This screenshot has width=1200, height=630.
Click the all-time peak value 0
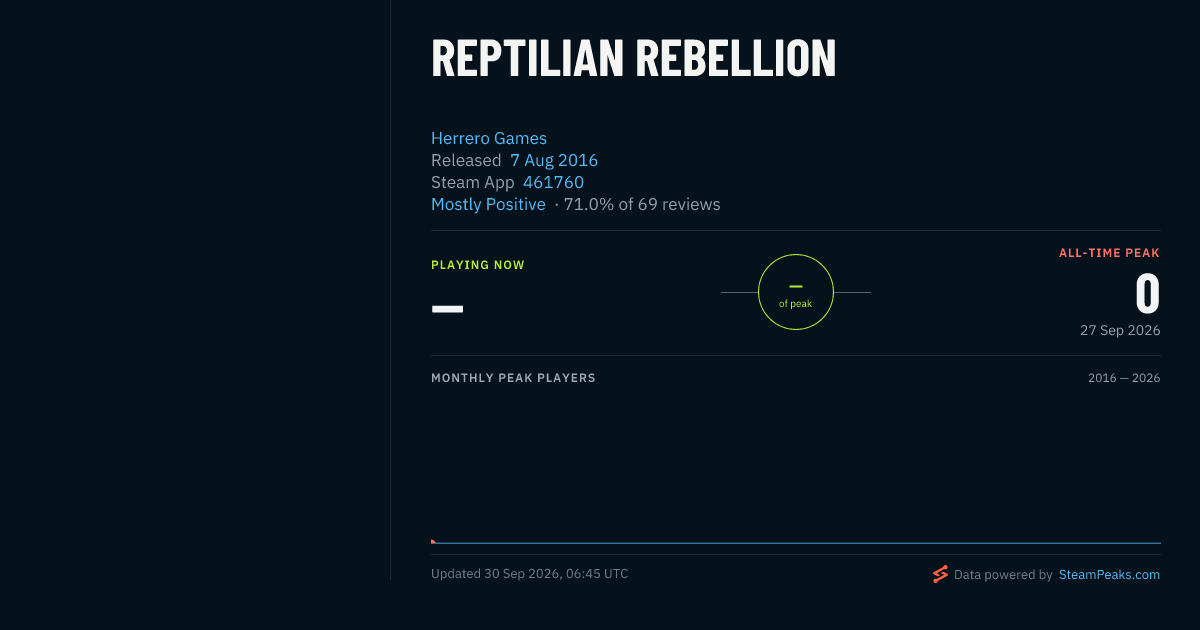click(1147, 294)
